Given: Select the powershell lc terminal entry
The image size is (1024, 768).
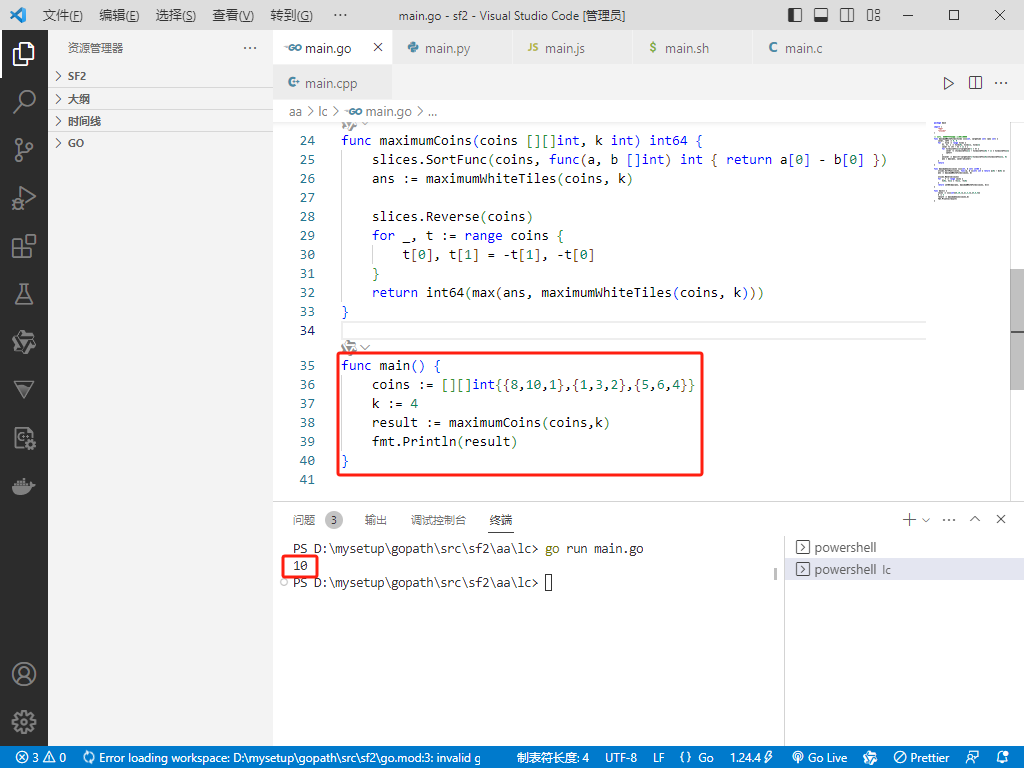Looking at the screenshot, I should point(904,569).
